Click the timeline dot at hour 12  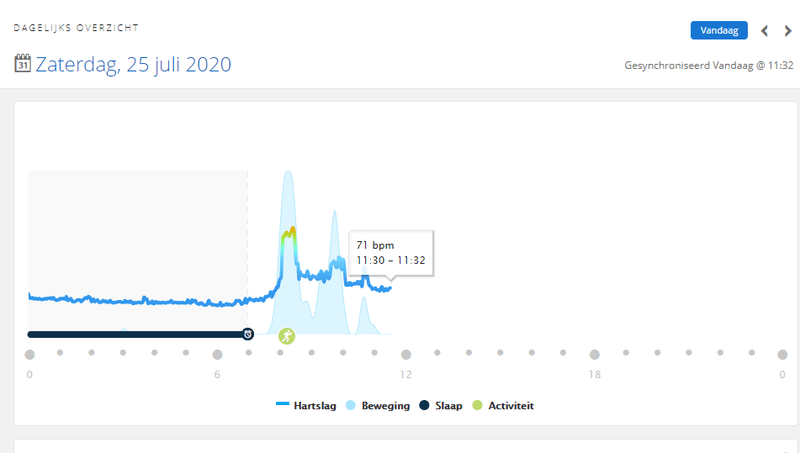[406, 354]
